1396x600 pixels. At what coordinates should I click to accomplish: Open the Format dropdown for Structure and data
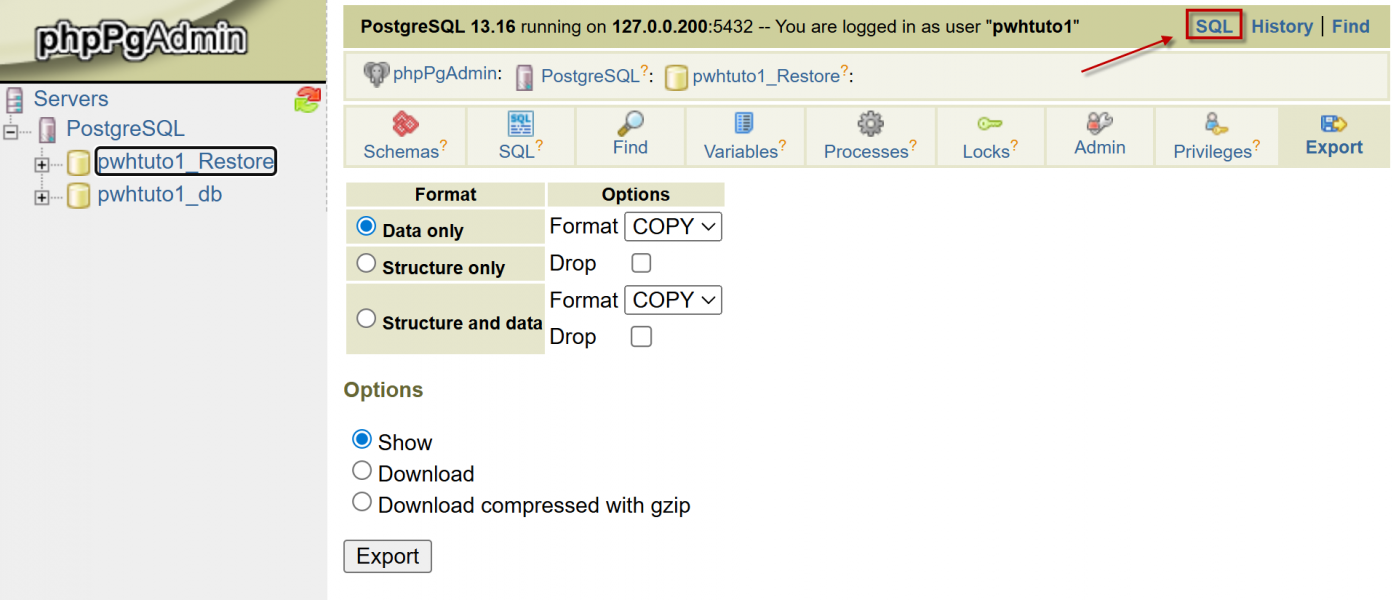(x=672, y=300)
